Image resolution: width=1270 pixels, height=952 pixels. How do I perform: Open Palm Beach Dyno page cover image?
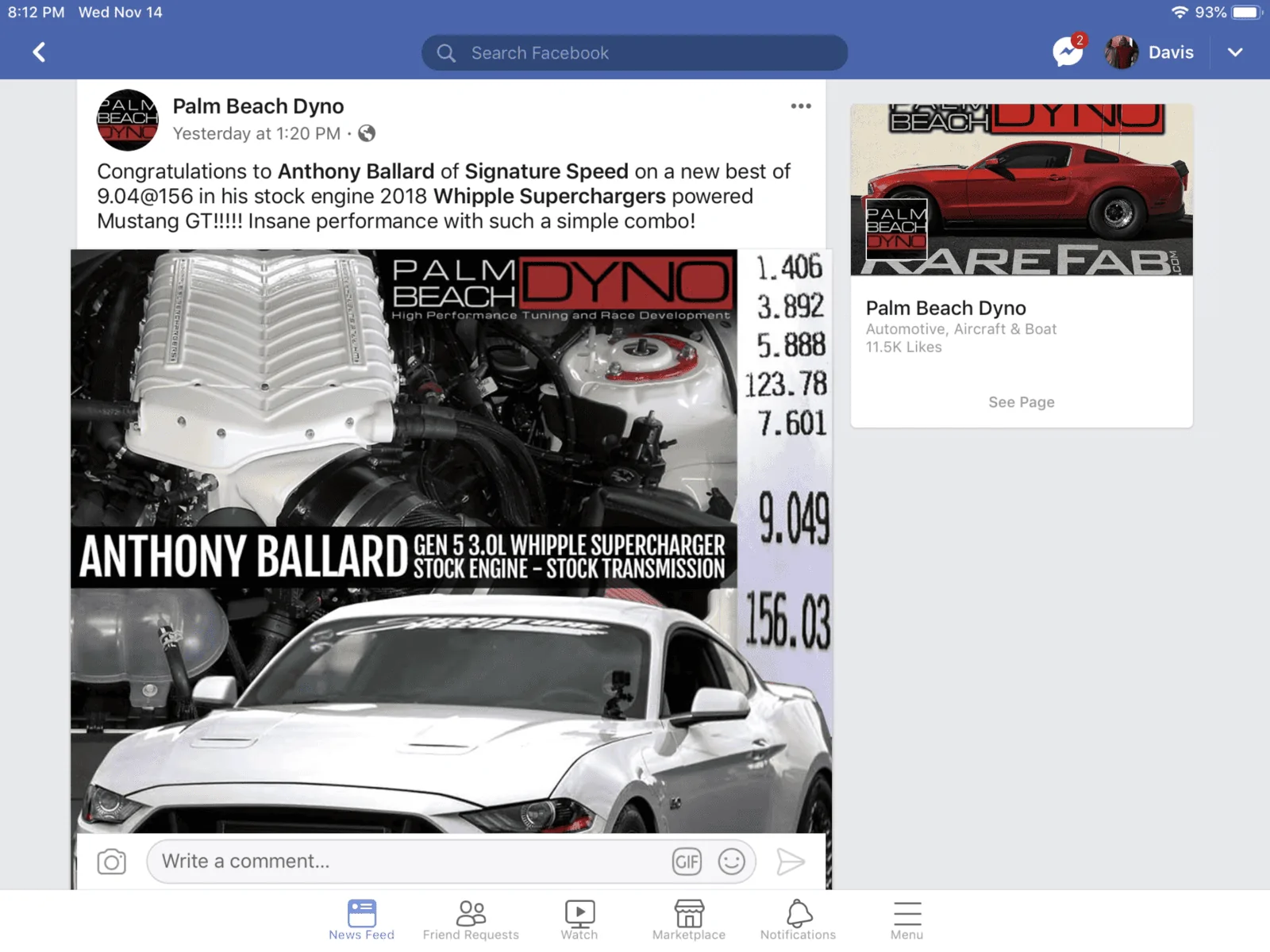[x=1022, y=190]
